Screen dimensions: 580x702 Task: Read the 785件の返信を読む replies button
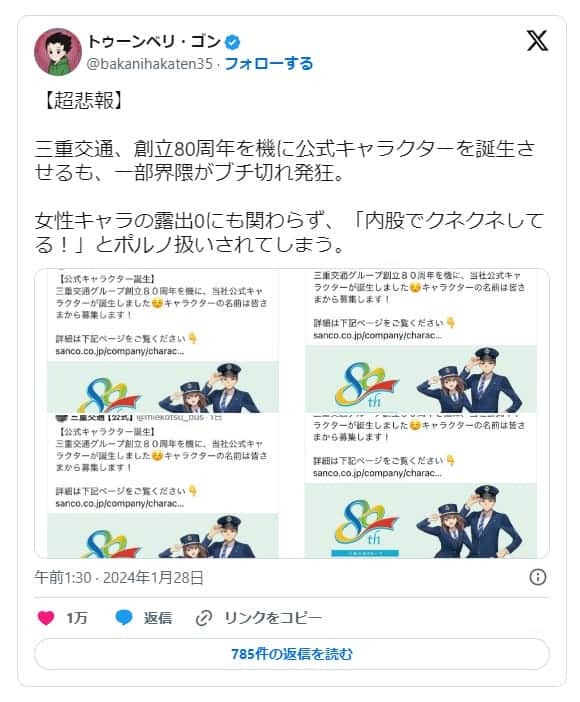(292, 654)
